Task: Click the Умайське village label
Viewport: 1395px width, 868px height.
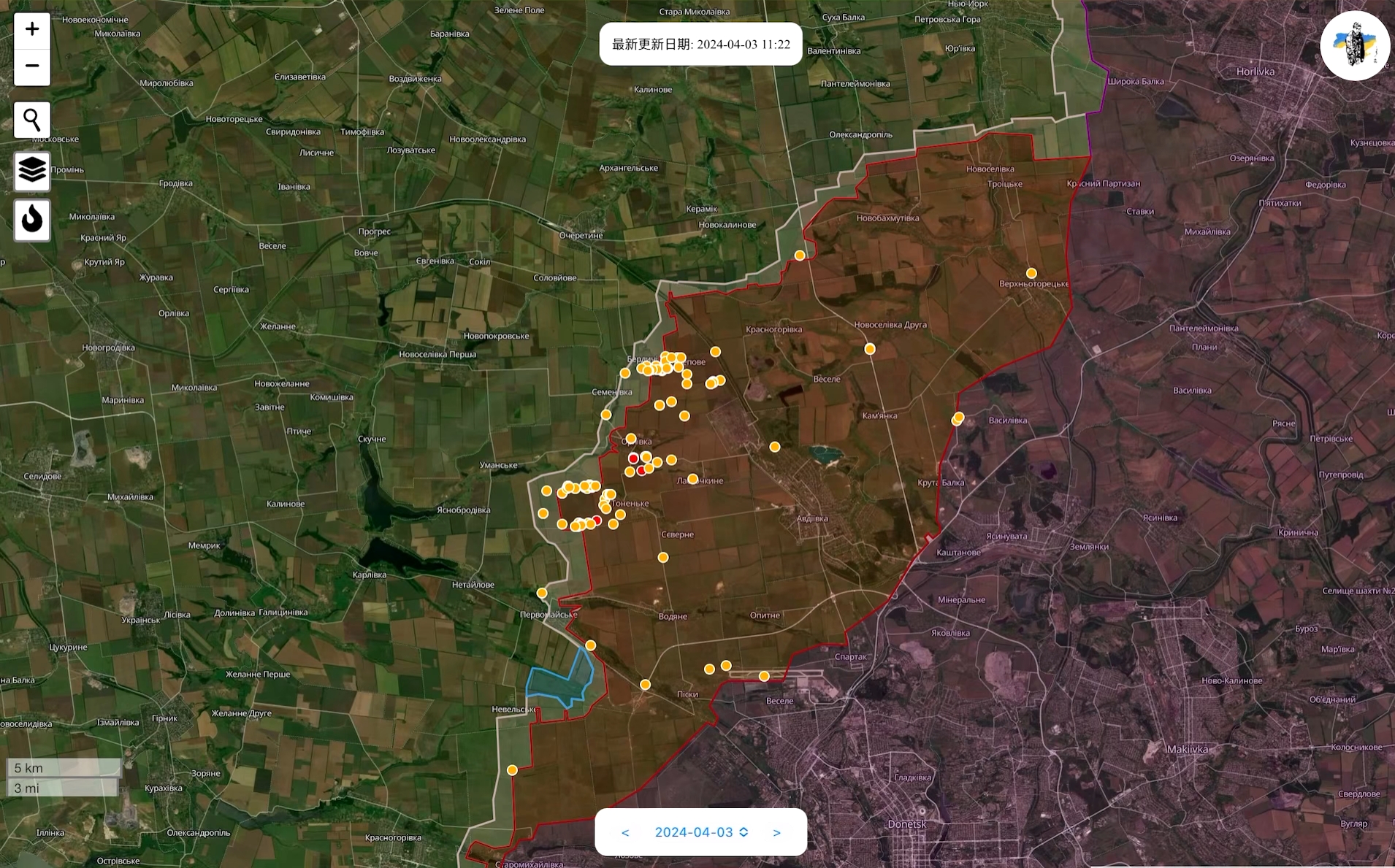Action: (x=498, y=465)
